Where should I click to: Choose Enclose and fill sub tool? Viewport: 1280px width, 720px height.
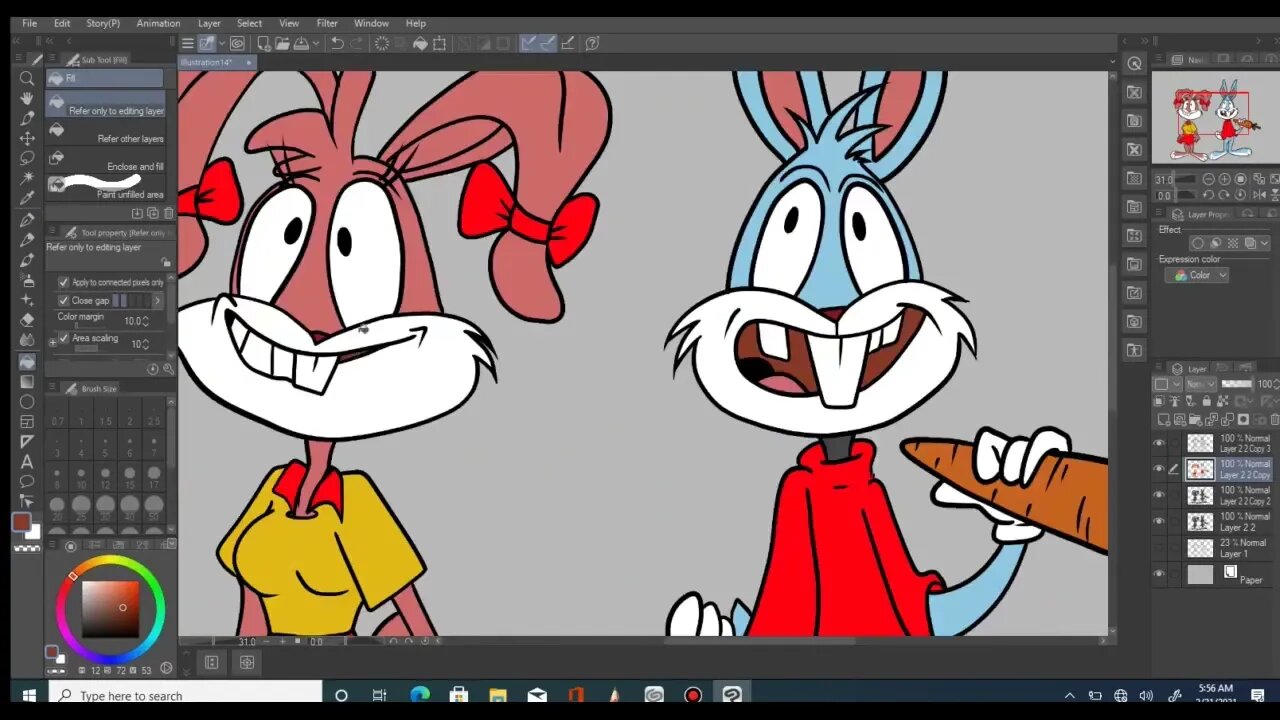[x=105, y=161]
